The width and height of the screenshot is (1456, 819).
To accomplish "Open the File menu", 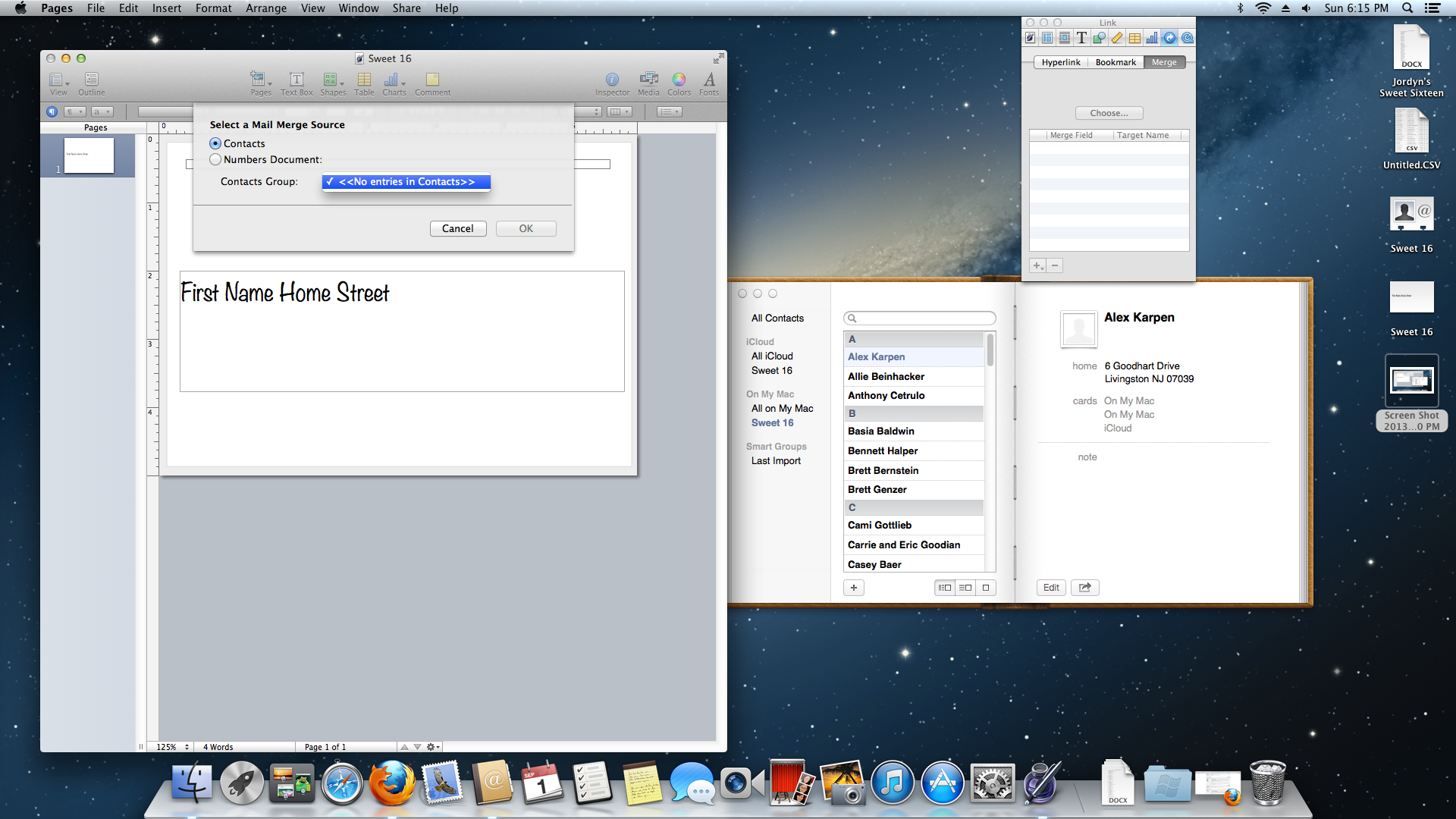I will pyautogui.click(x=96, y=8).
